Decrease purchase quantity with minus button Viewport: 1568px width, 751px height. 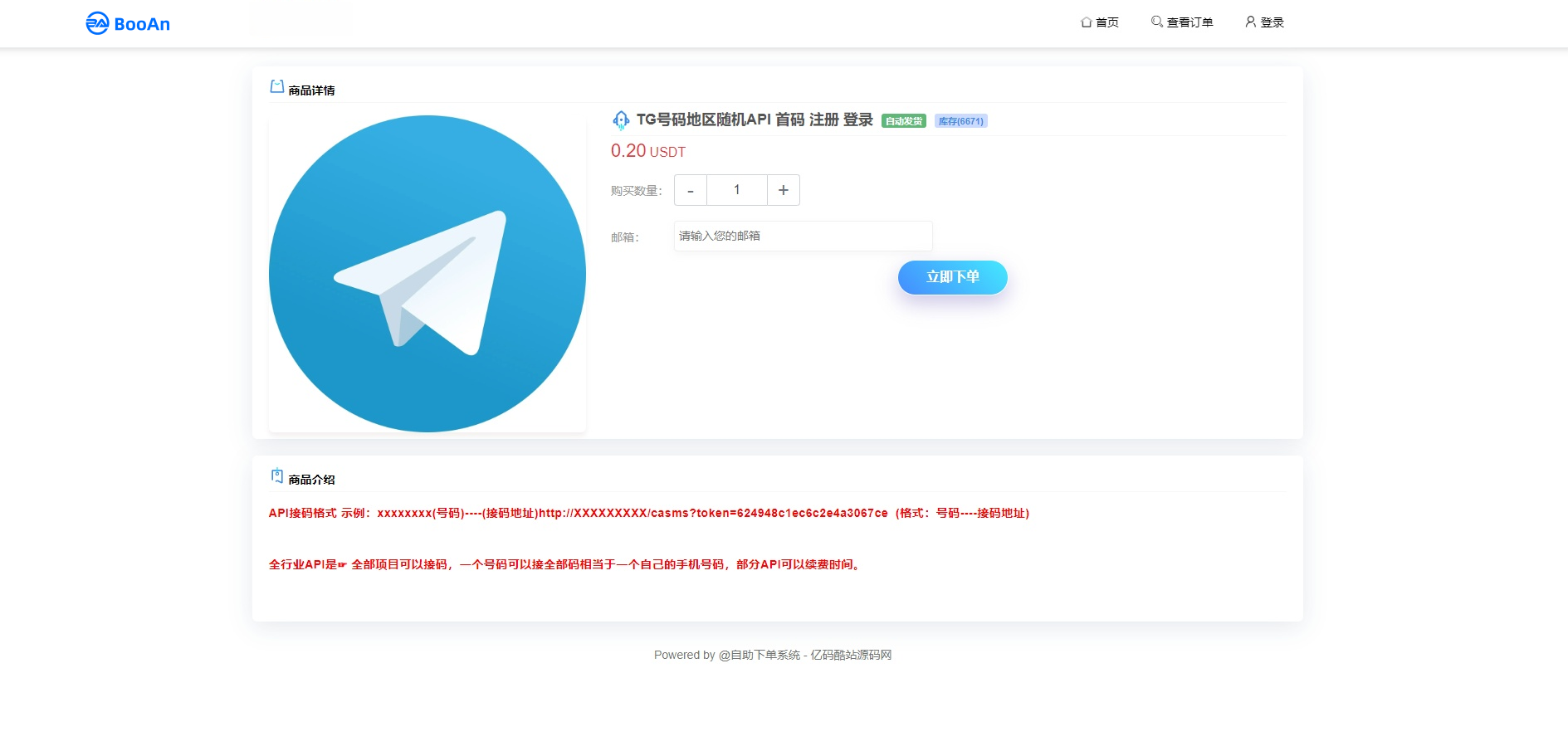(x=691, y=190)
